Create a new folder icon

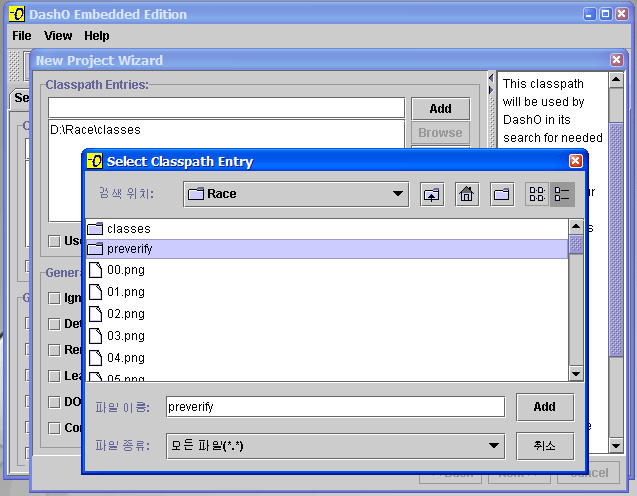pyautogui.click(x=502, y=195)
